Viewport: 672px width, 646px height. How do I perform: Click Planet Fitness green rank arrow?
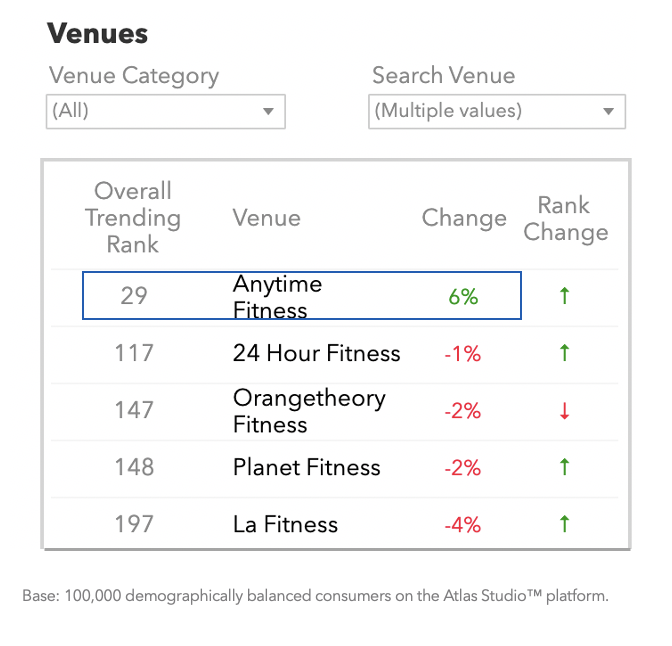(564, 467)
